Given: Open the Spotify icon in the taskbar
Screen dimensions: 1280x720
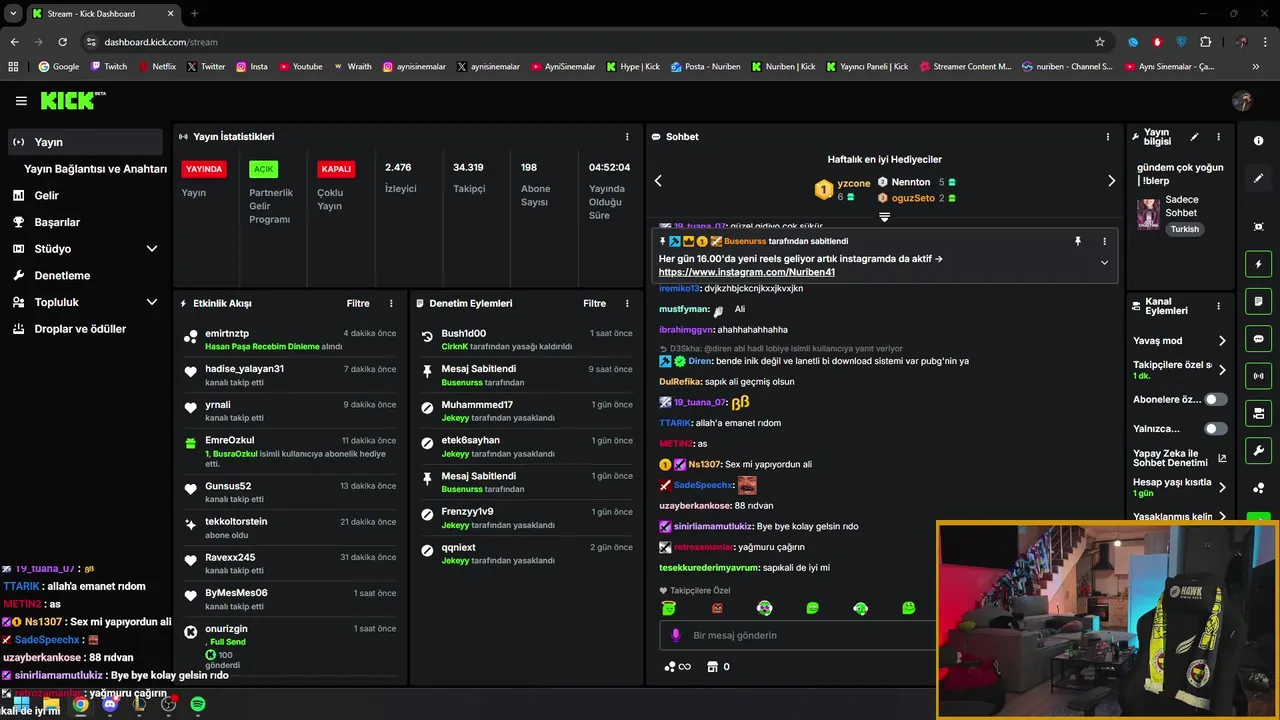Looking at the screenshot, I should click(x=198, y=704).
